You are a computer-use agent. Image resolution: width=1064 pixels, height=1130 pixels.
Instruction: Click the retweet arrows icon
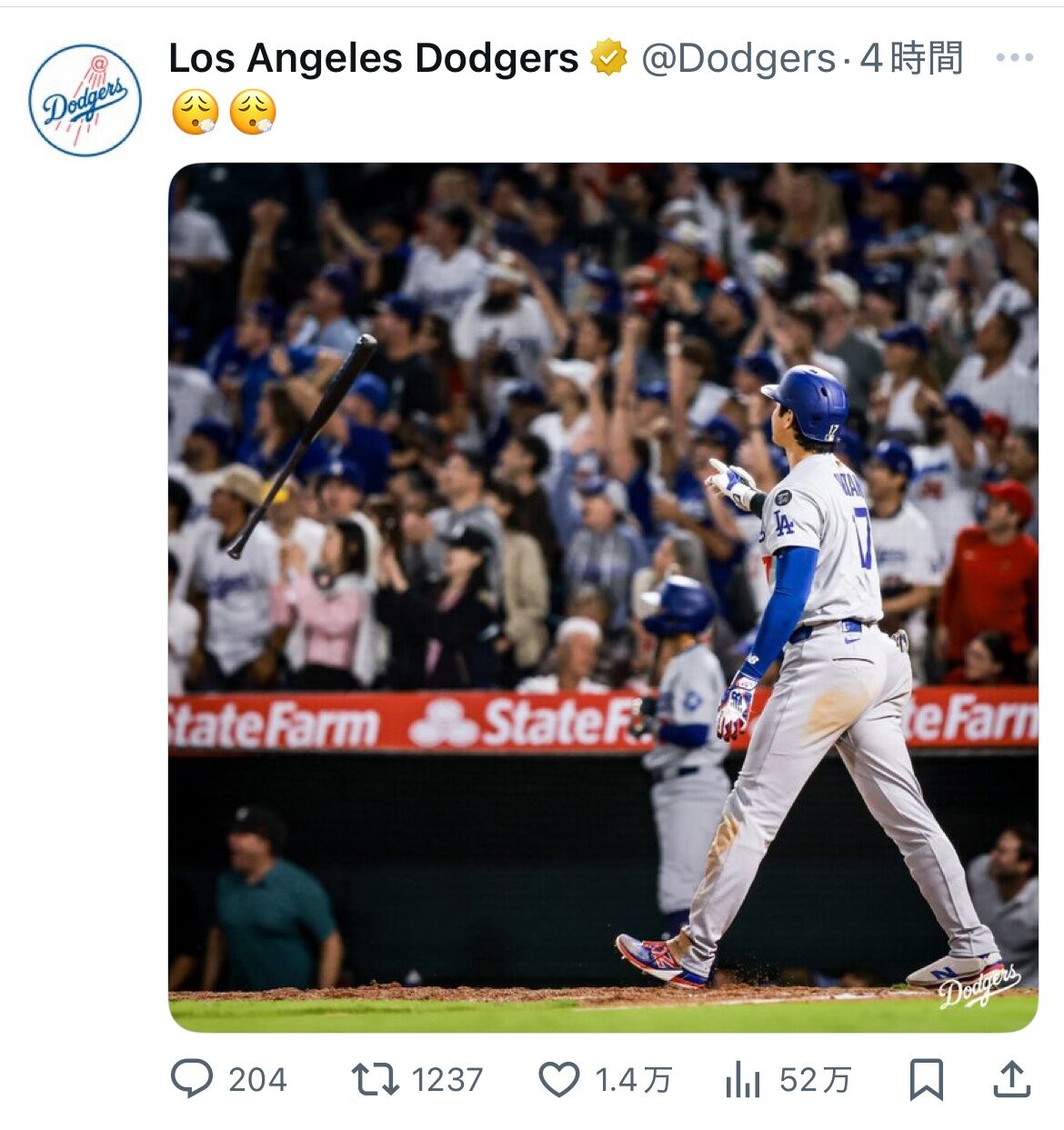point(375,1079)
